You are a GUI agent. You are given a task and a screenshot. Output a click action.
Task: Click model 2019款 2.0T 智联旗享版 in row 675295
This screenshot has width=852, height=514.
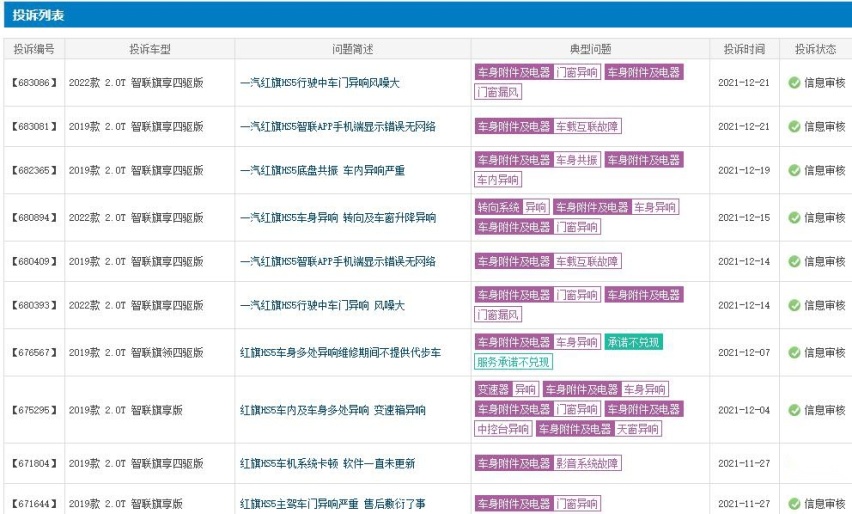[x=126, y=410]
